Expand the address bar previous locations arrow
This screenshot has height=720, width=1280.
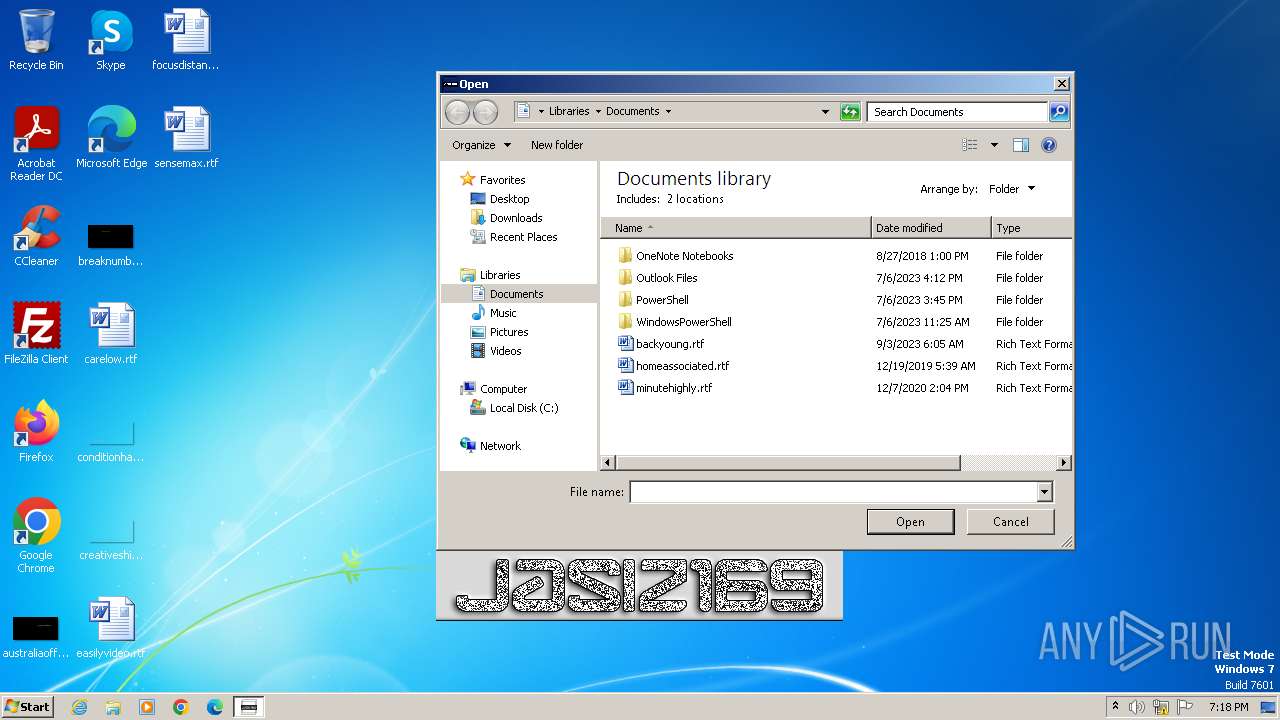tap(825, 112)
